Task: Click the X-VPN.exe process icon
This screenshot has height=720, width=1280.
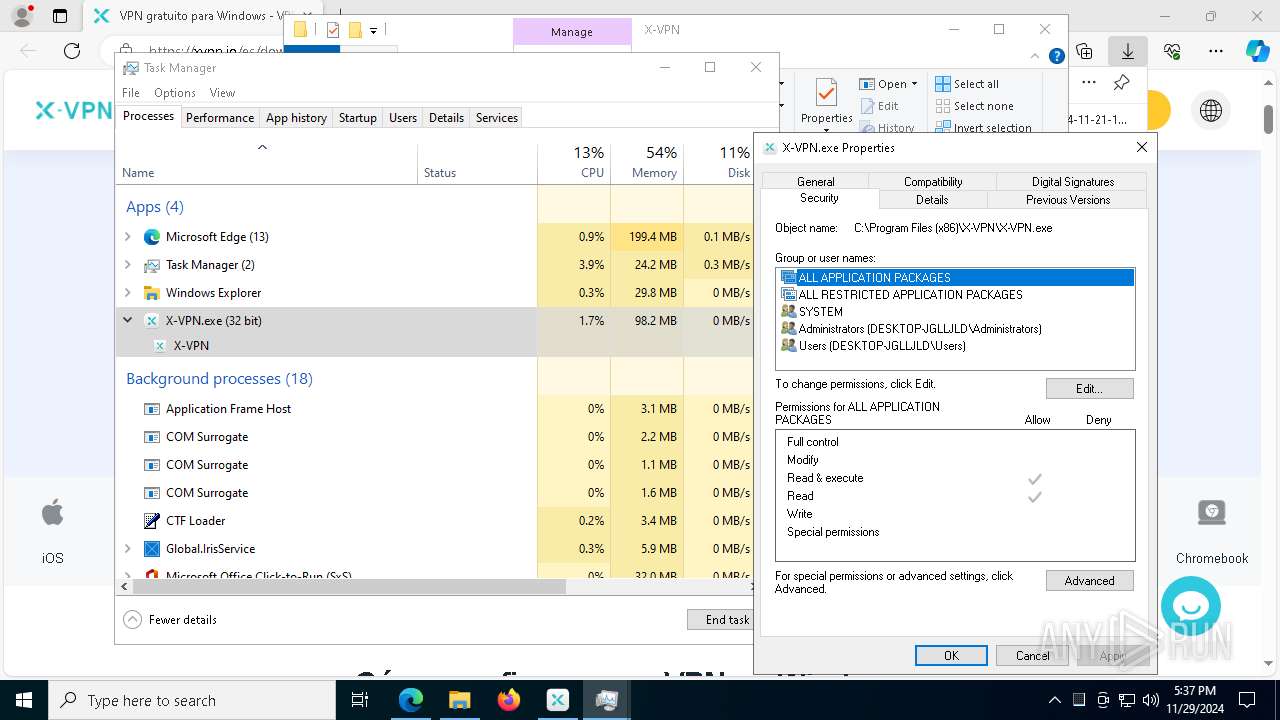Action: [x=152, y=321]
